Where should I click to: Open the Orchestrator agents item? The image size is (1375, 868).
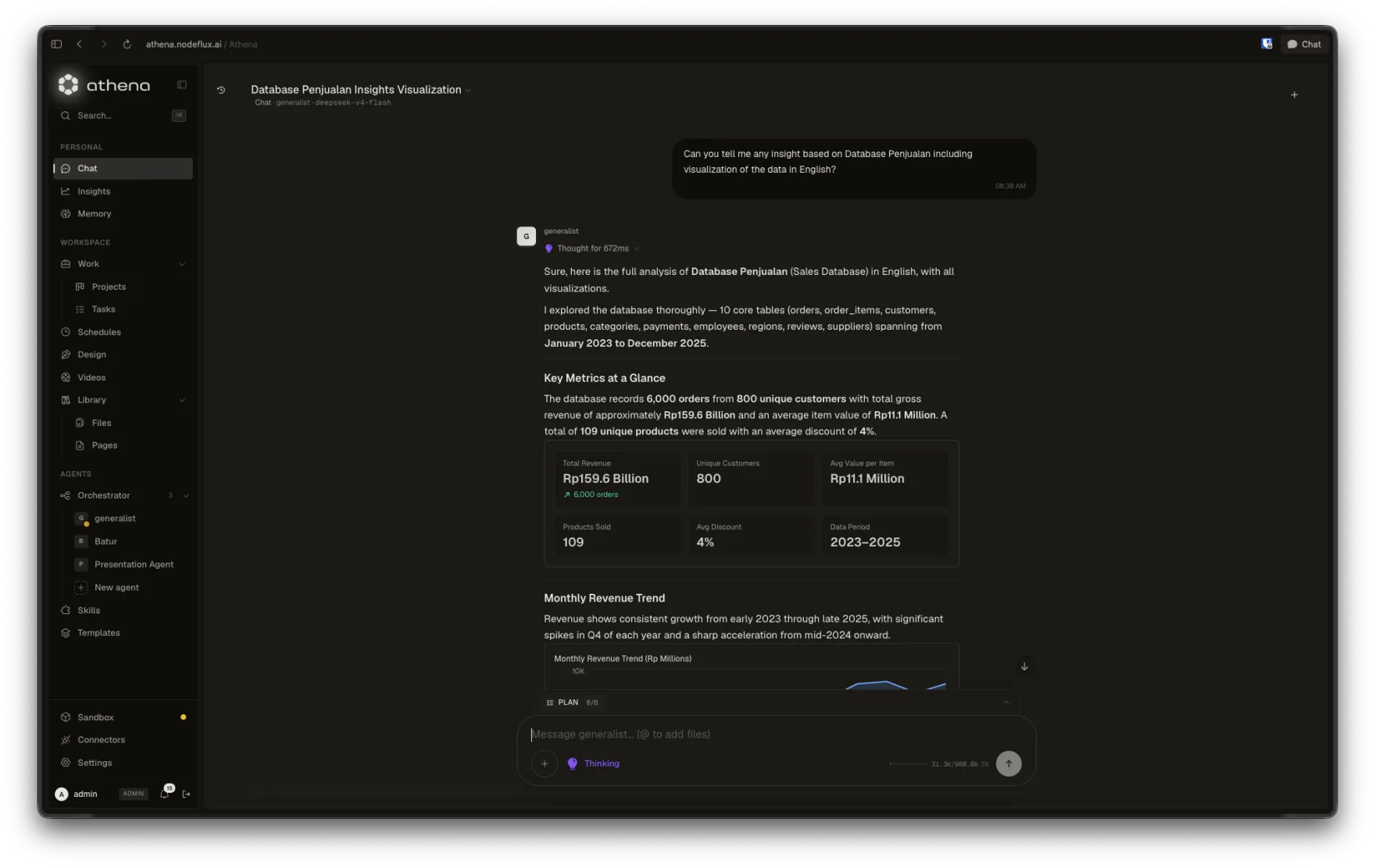[123, 495]
